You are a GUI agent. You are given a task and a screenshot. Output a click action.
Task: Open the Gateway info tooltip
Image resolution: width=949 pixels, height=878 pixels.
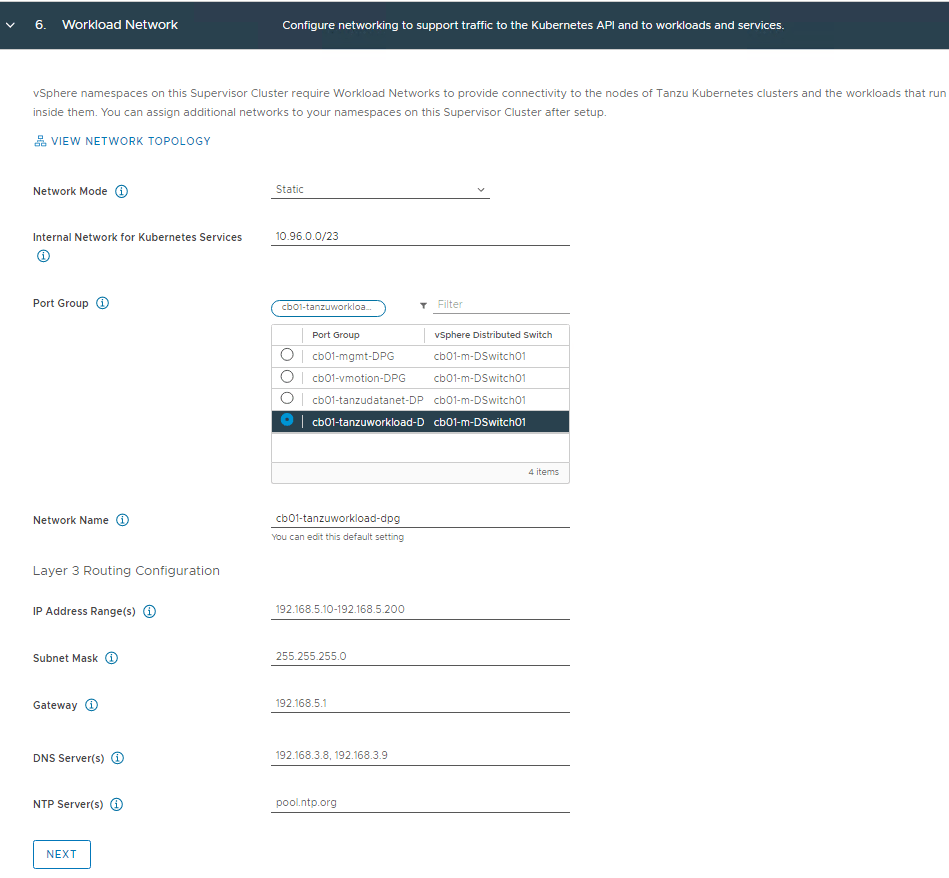(x=91, y=705)
